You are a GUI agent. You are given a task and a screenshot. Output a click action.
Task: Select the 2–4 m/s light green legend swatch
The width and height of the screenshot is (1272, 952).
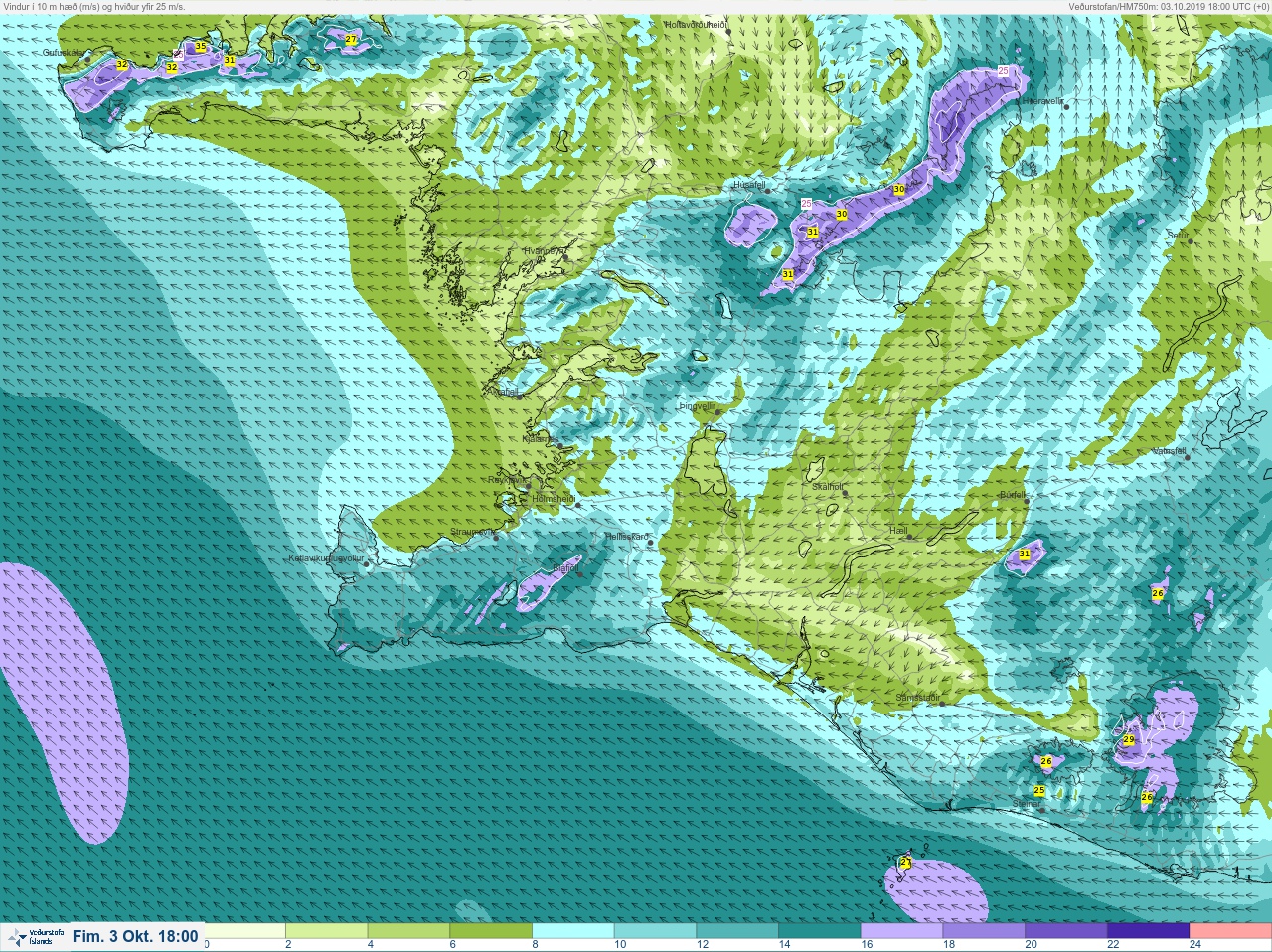(329, 931)
